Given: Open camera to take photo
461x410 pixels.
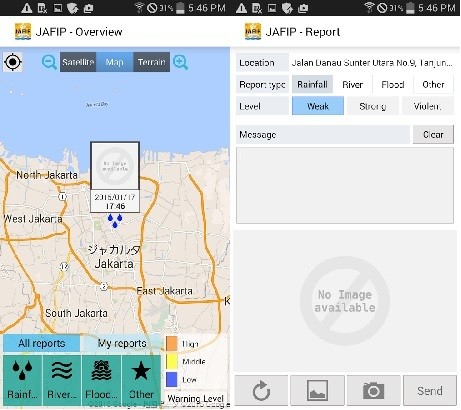Looking at the screenshot, I should [373, 390].
